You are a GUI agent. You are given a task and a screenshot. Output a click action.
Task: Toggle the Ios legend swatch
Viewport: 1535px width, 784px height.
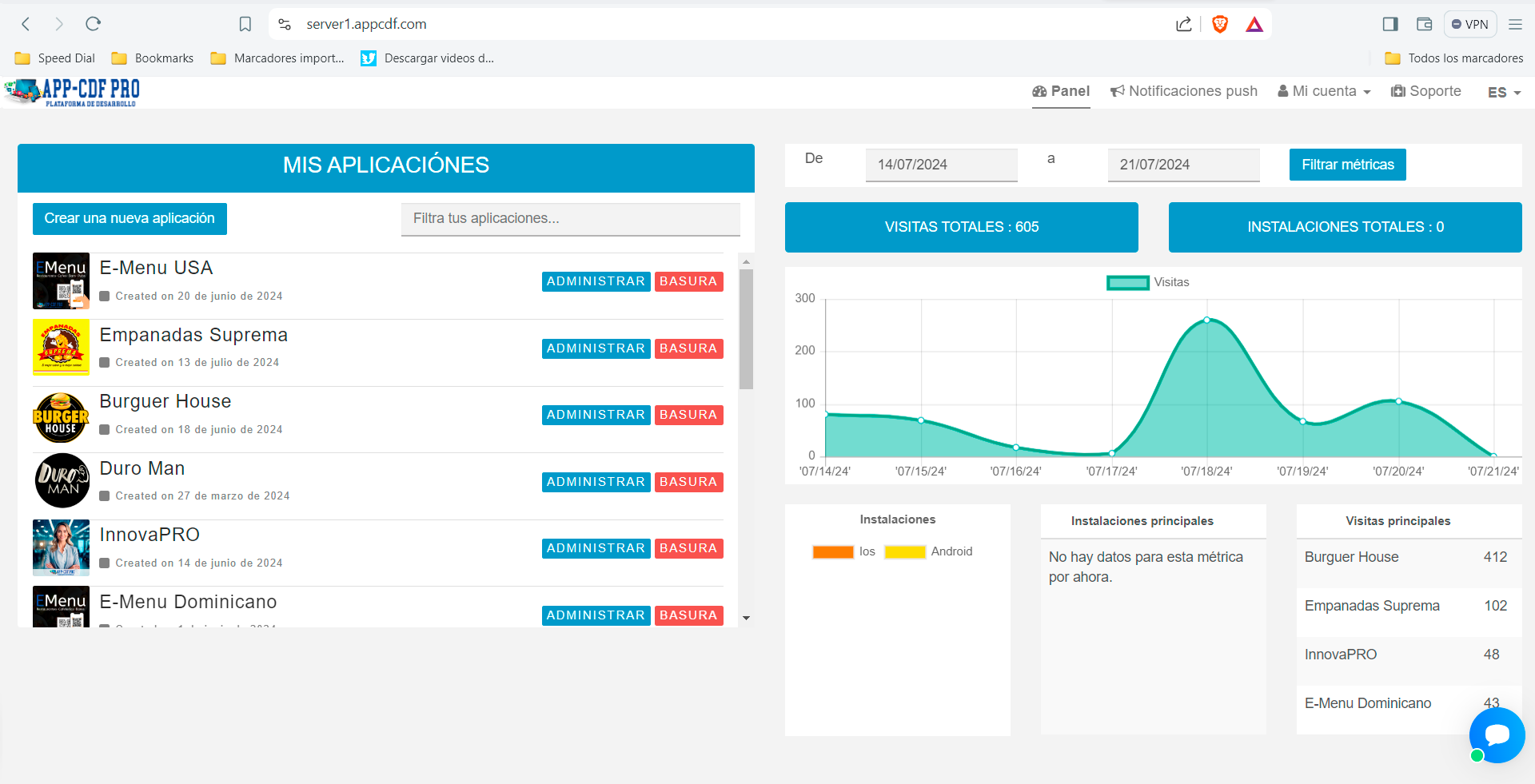point(833,551)
